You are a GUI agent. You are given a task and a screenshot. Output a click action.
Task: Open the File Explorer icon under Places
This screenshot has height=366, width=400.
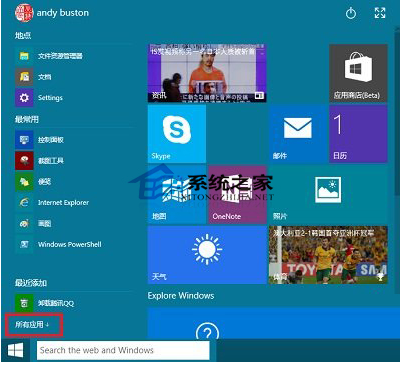24,56
